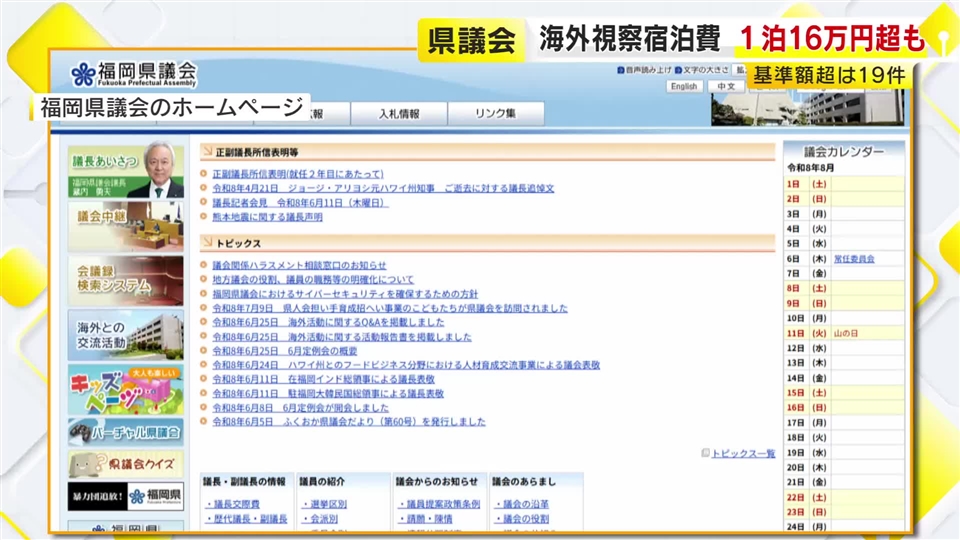
Task: Open 海外活動に関する活動報告書を掲載しました link
Action: pos(342,337)
